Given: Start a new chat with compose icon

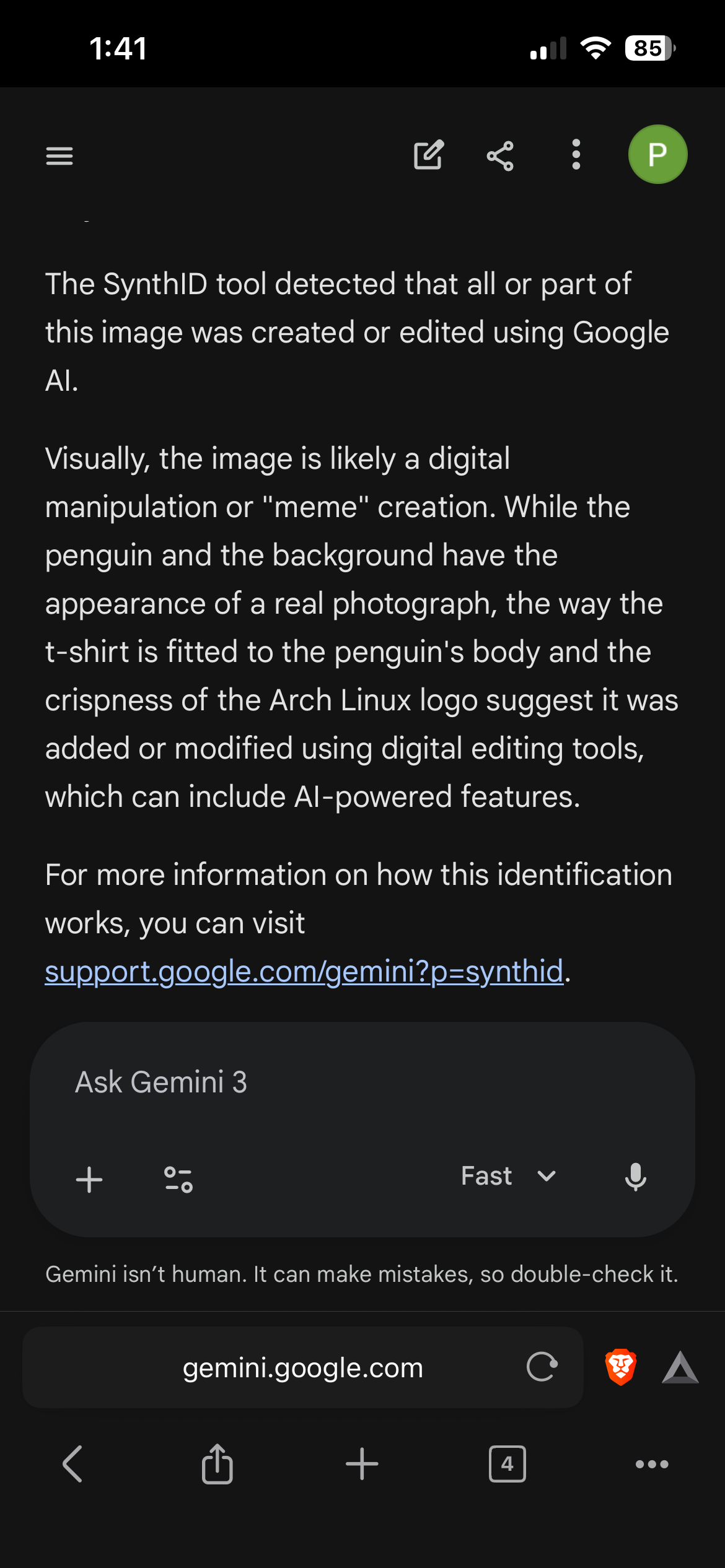Looking at the screenshot, I should (428, 155).
